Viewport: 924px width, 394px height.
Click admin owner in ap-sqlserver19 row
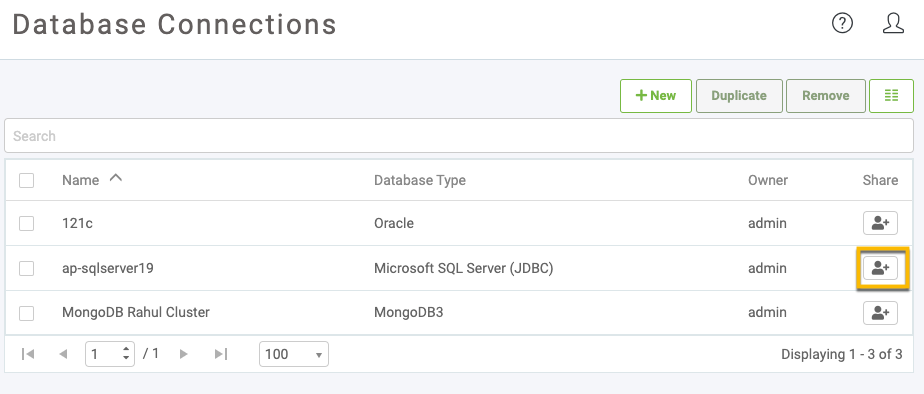coord(767,269)
